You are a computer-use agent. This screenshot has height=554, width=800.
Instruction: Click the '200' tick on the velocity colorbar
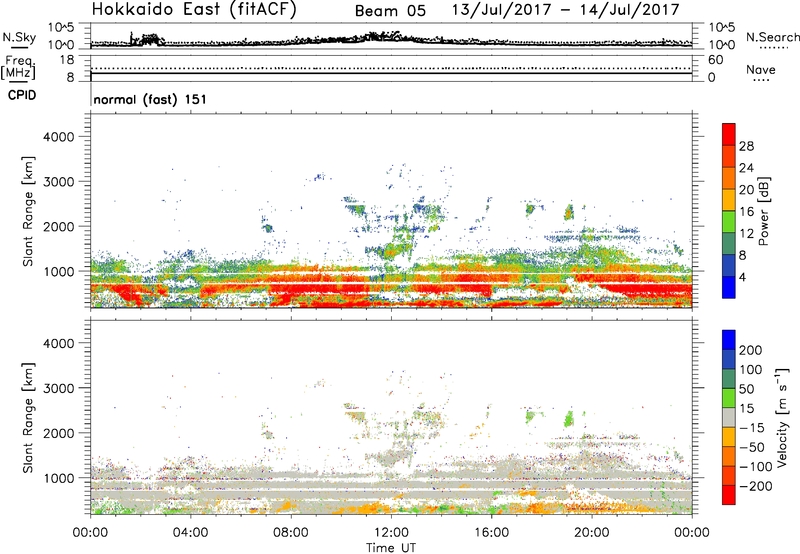click(751, 350)
